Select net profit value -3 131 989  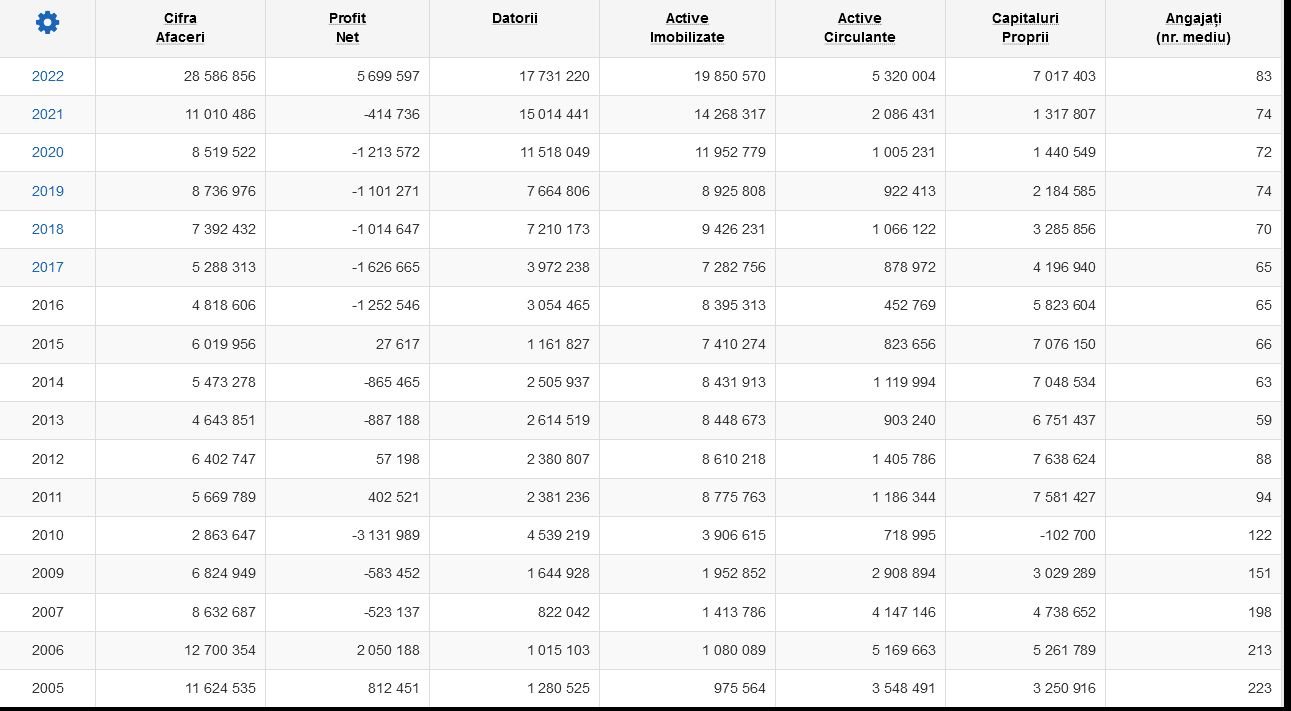(386, 535)
